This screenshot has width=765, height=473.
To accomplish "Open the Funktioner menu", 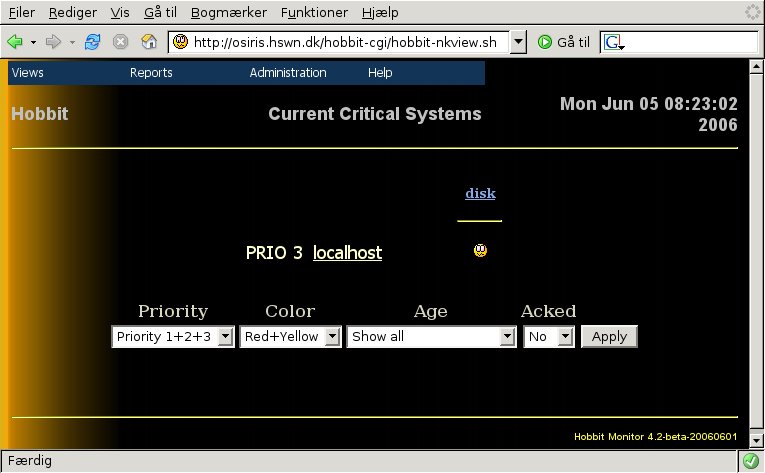I will (314, 12).
